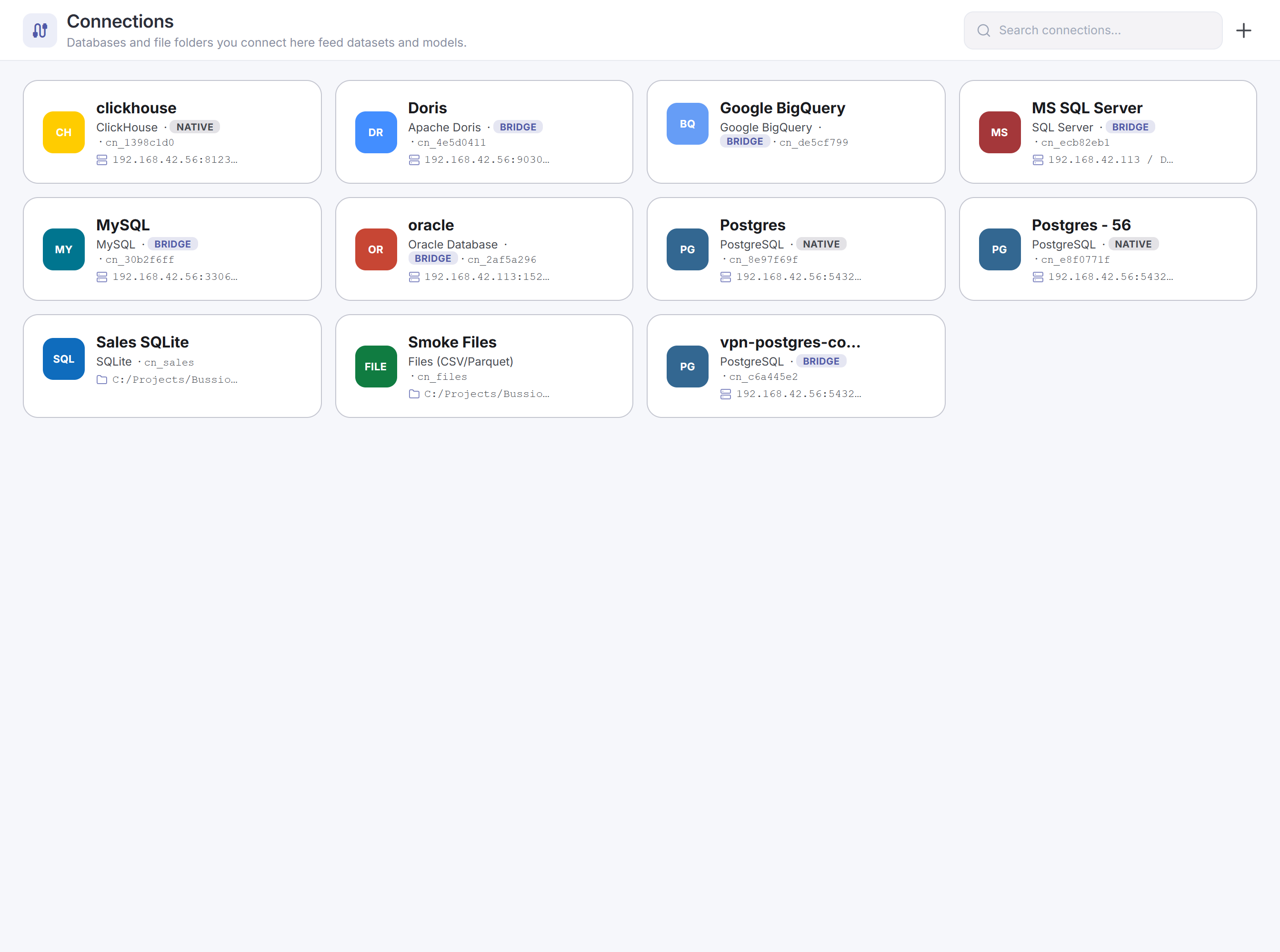The width and height of the screenshot is (1280, 952).
Task: Open the MS SQL Server connection title
Action: (x=1088, y=108)
